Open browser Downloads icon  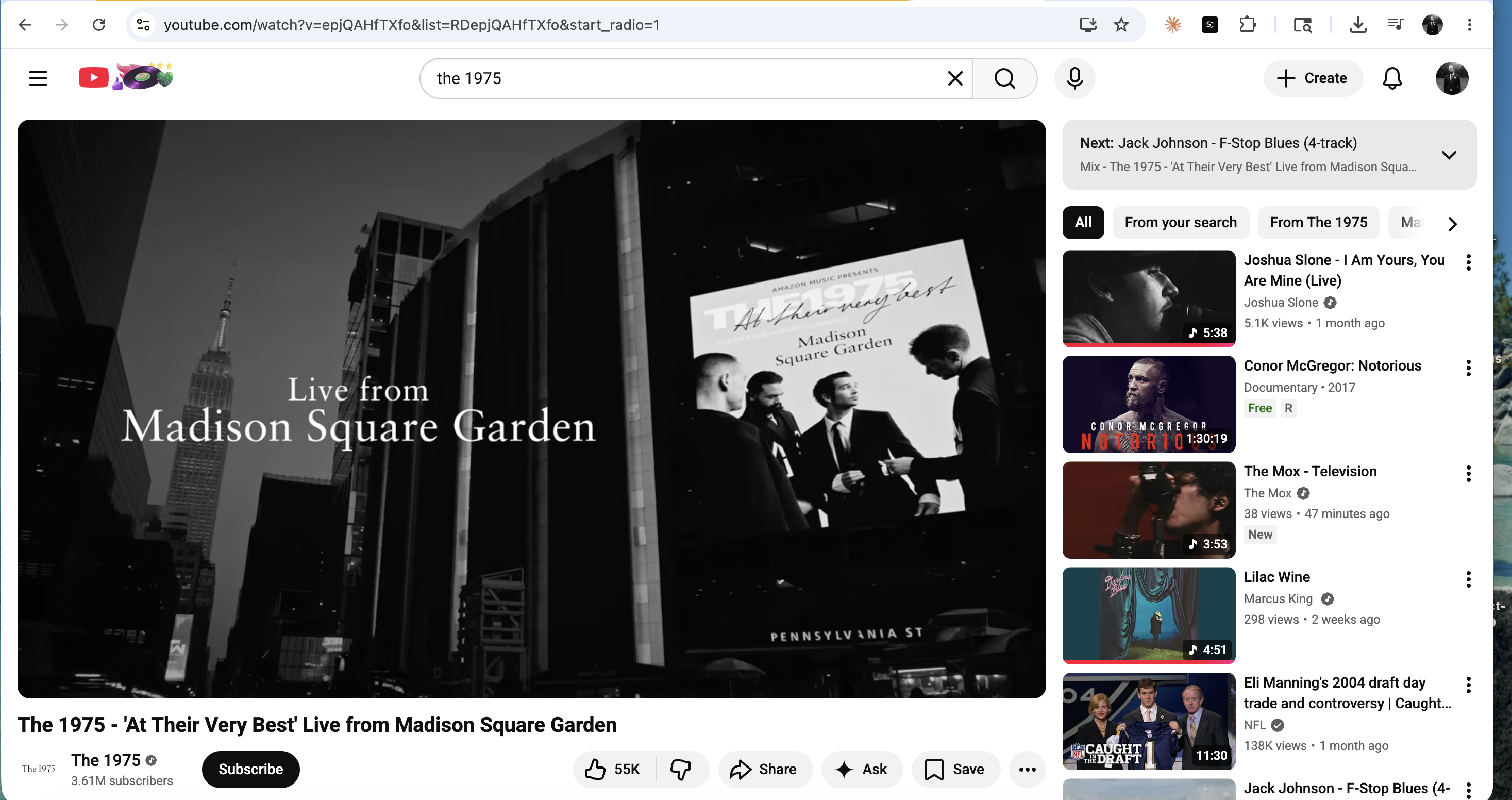click(x=1357, y=25)
